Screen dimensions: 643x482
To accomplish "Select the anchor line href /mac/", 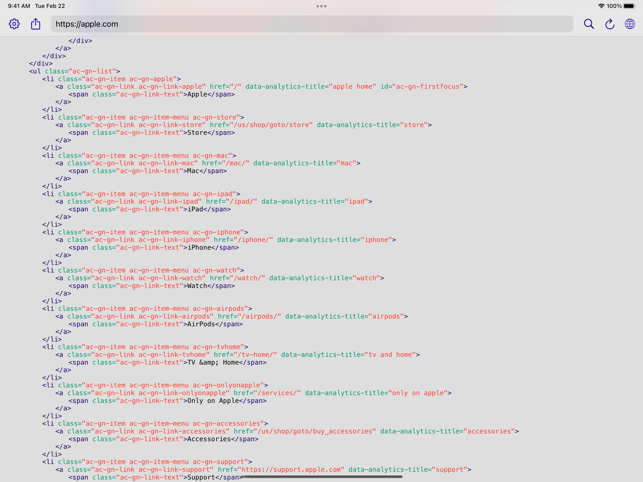I will pos(208,163).
